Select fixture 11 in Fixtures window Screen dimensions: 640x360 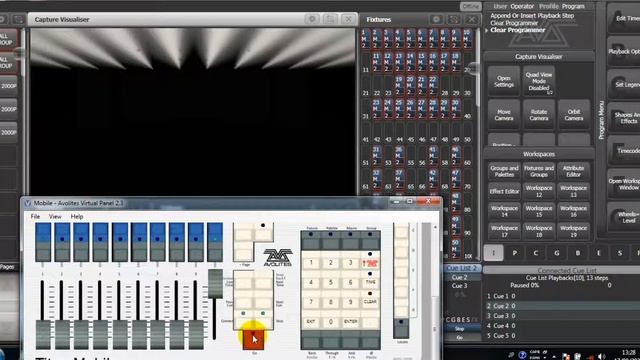pos(377,62)
